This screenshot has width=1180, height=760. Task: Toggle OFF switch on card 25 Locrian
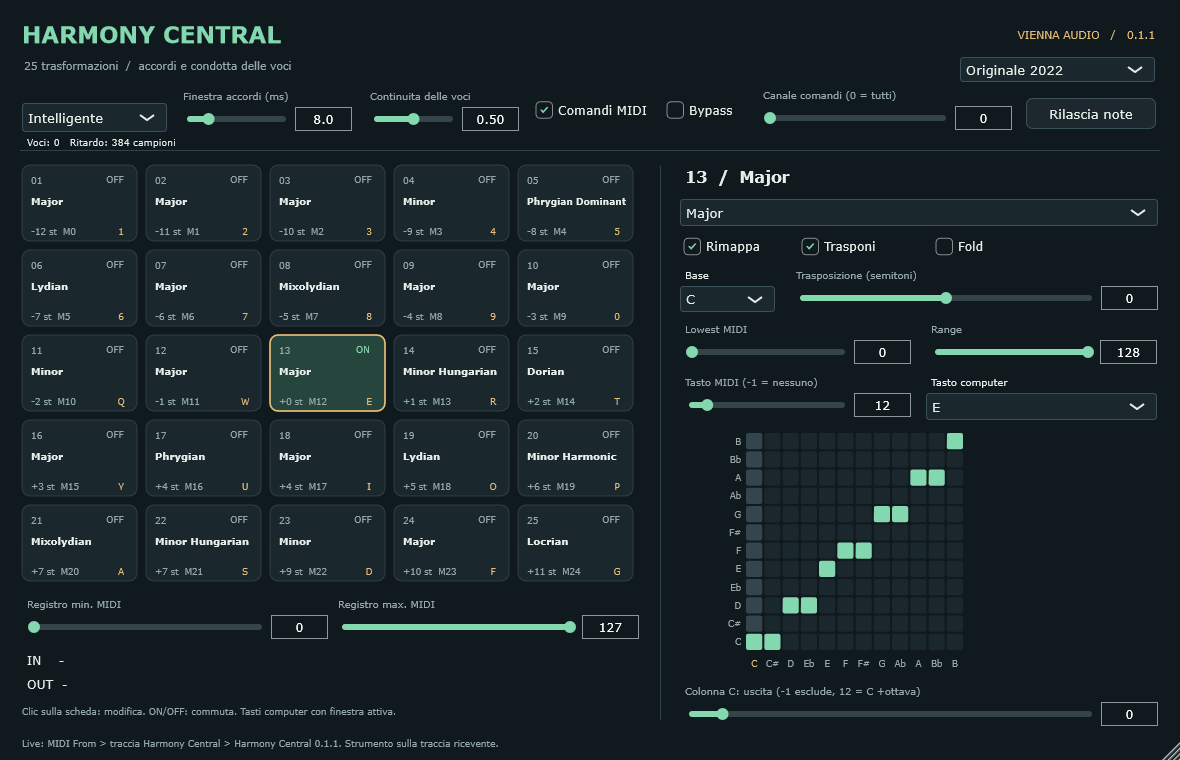[610, 520]
